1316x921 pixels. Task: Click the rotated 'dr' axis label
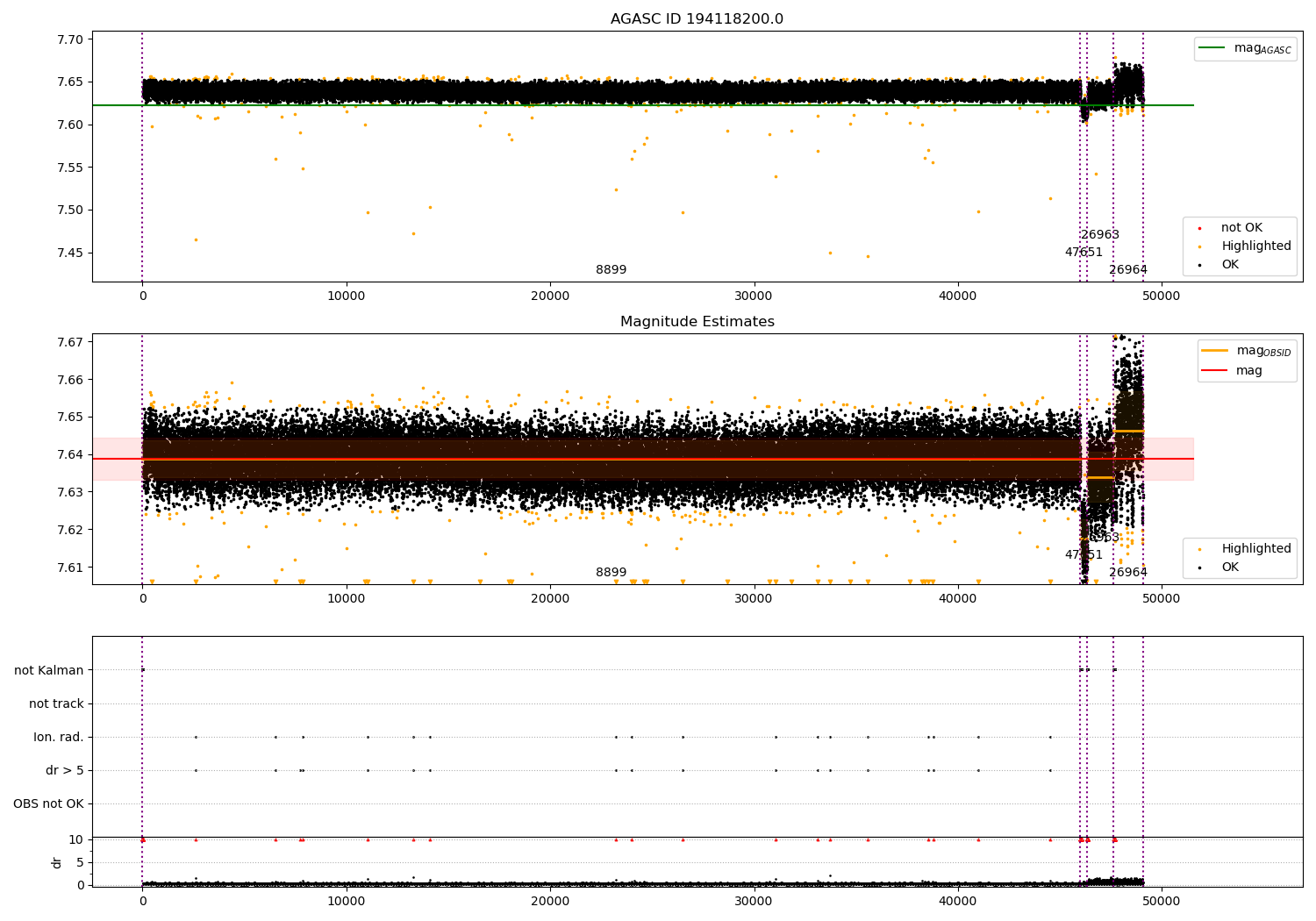coord(57,862)
